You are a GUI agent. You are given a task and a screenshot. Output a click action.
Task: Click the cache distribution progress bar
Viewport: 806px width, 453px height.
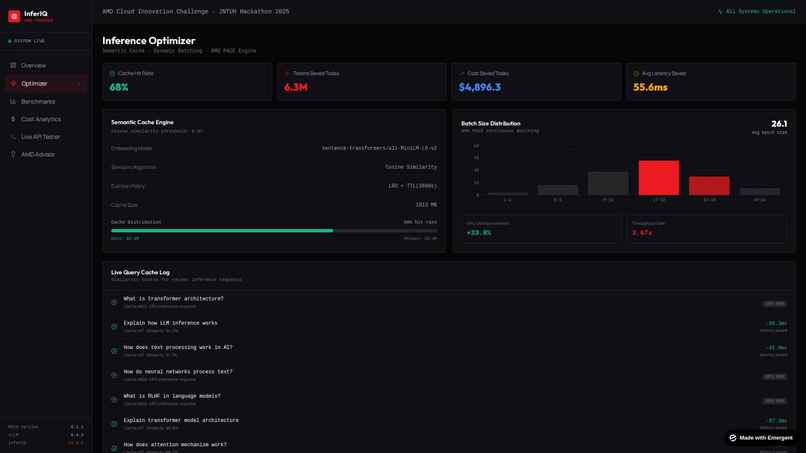coord(274,231)
